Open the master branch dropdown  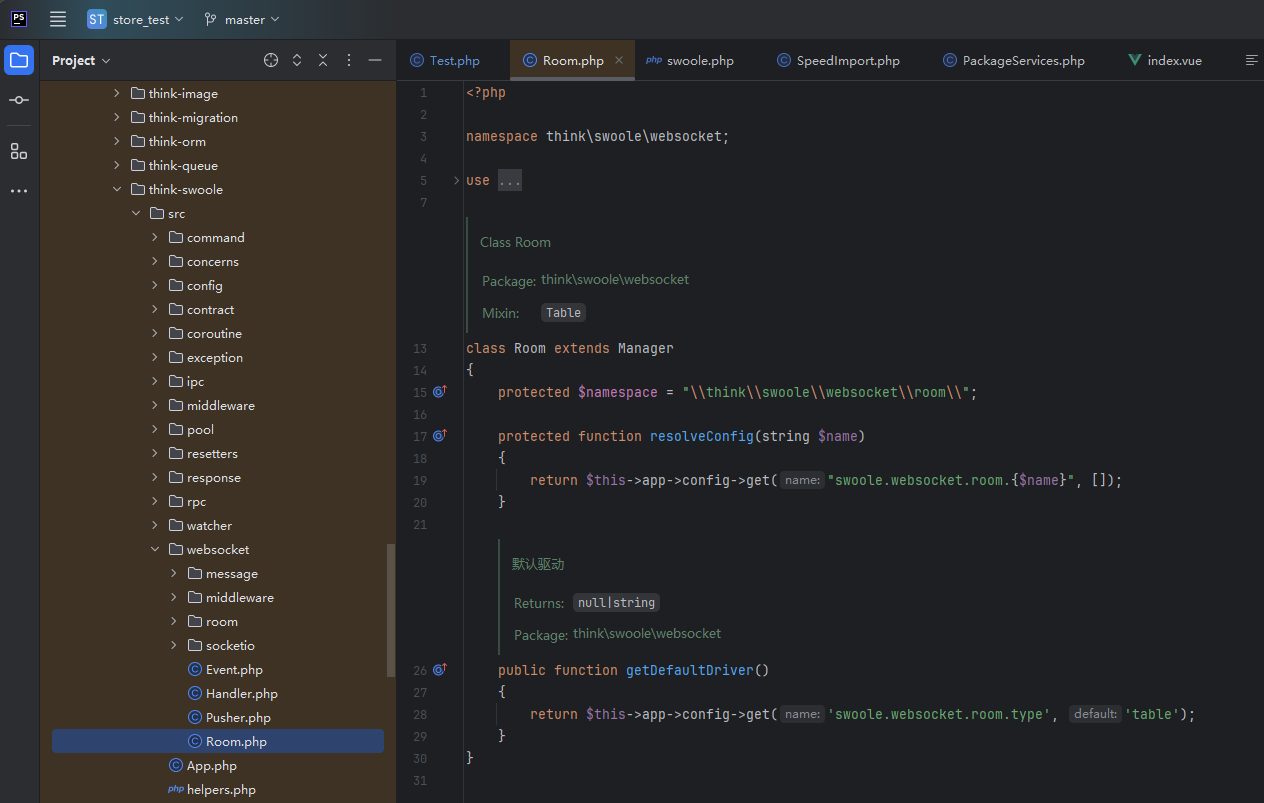(242, 19)
